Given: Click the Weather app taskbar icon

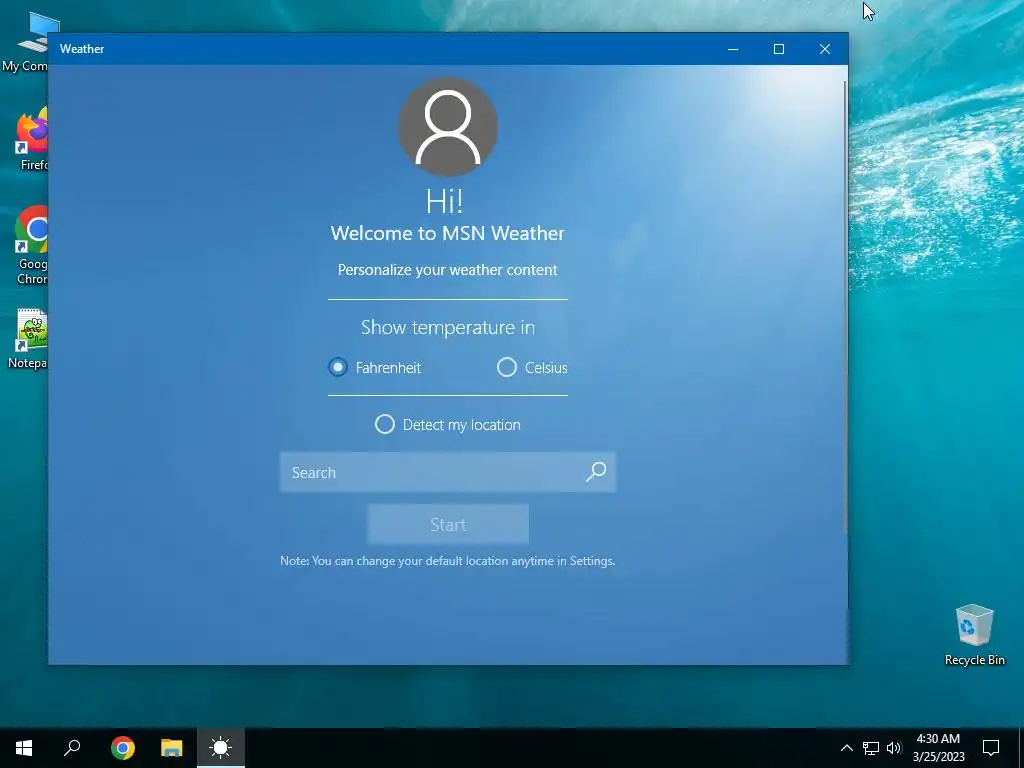Looking at the screenshot, I should click(221, 748).
